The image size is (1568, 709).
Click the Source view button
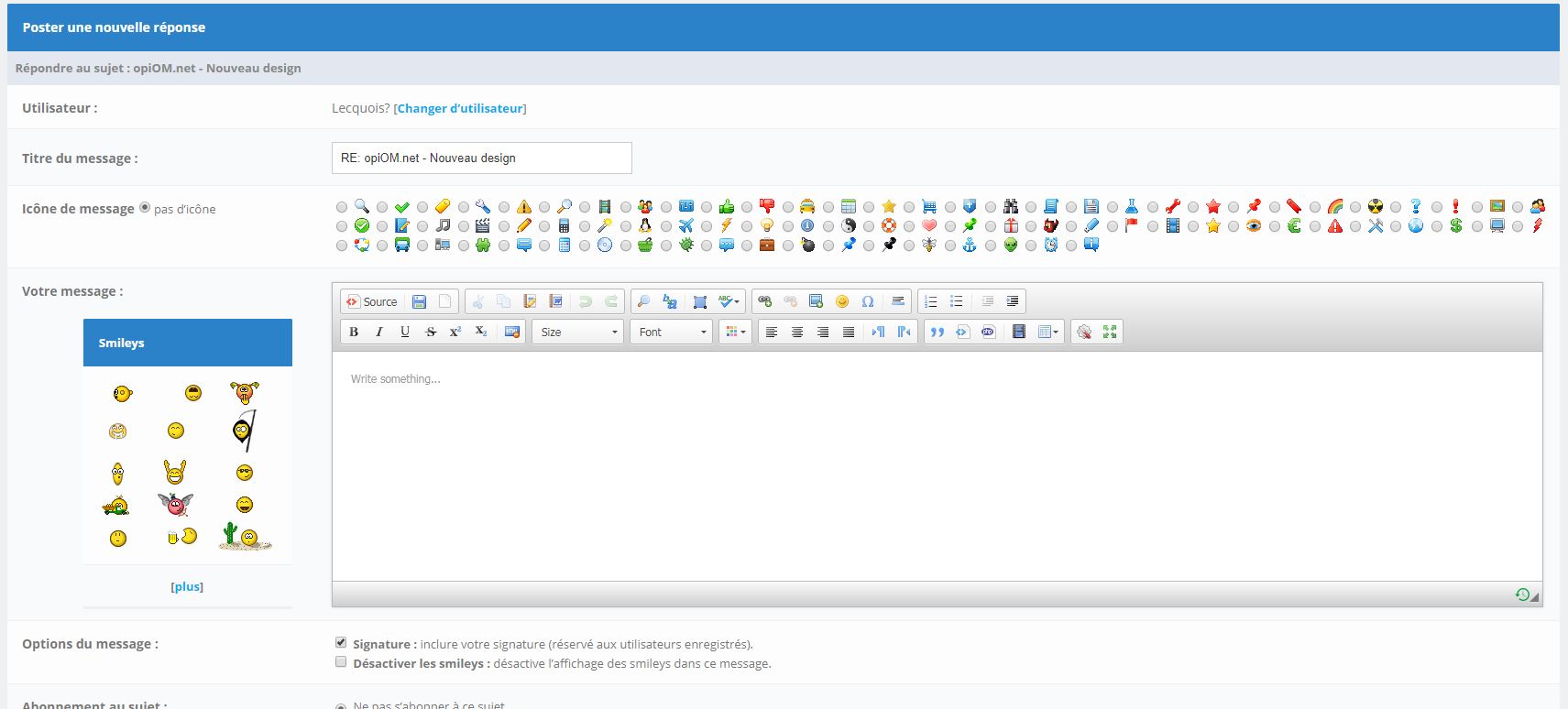click(372, 301)
